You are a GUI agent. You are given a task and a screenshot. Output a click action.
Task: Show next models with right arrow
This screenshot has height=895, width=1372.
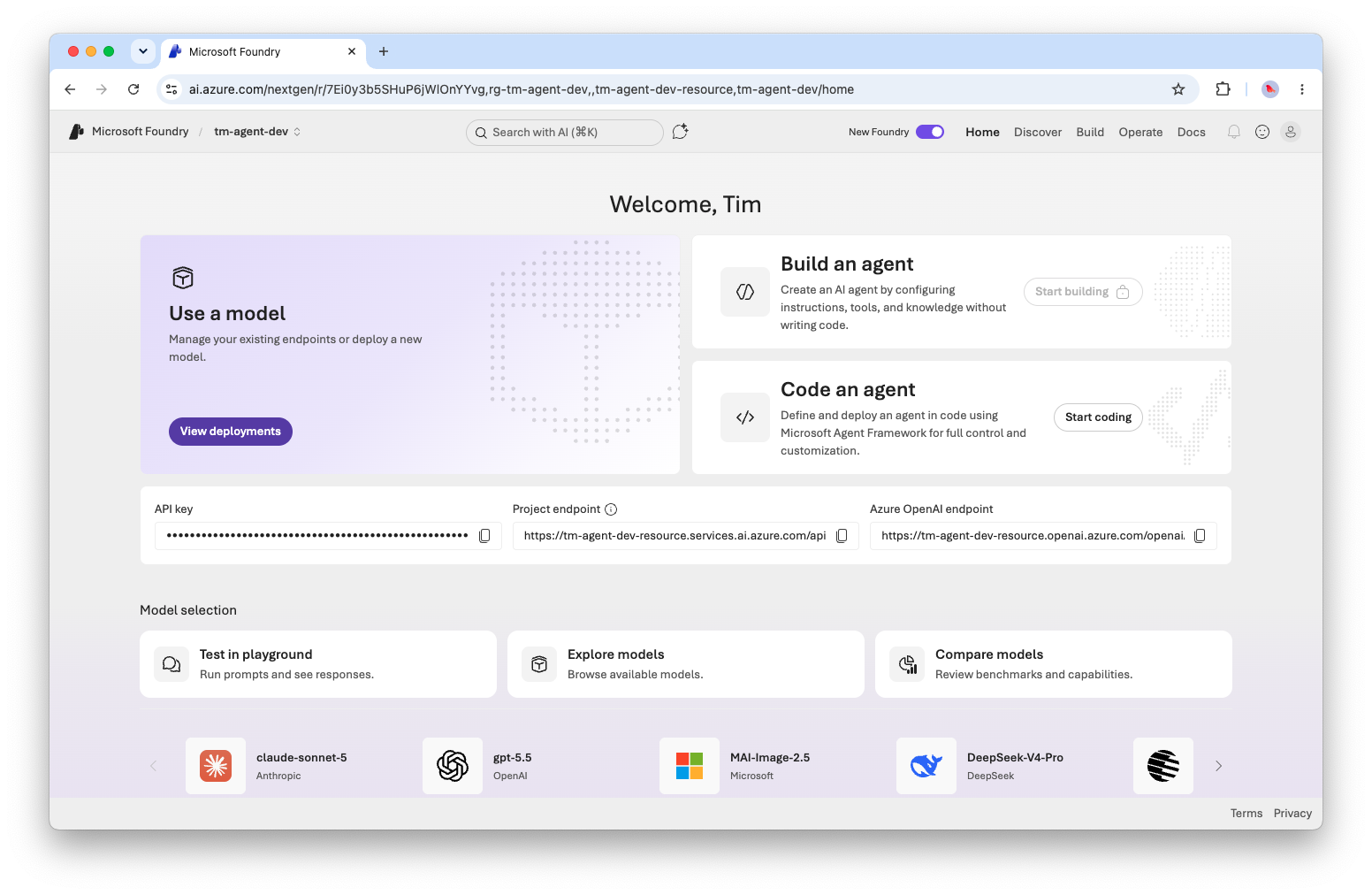[1218, 766]
